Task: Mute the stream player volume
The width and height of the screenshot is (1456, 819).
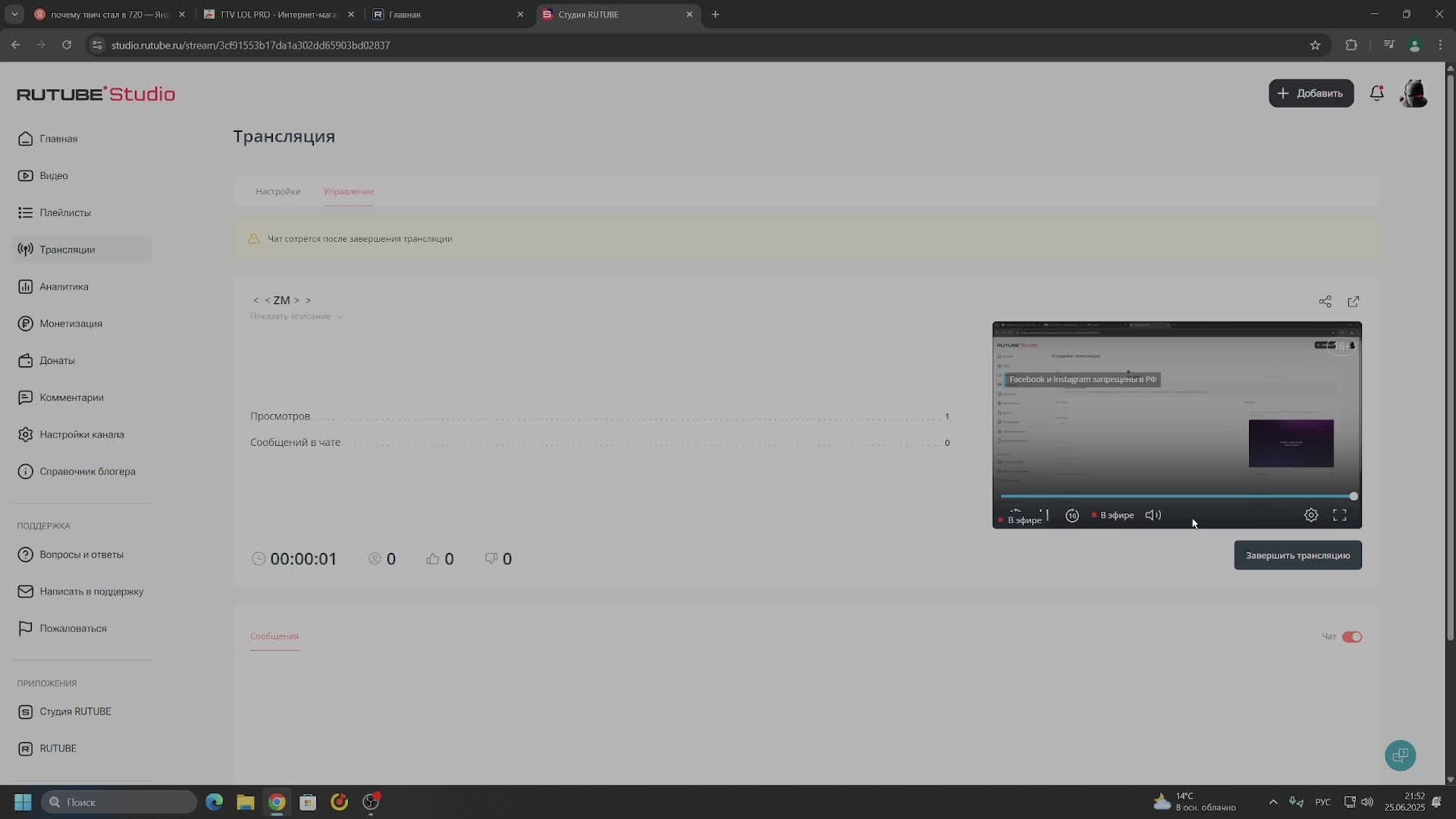Action: (1153, 515)
